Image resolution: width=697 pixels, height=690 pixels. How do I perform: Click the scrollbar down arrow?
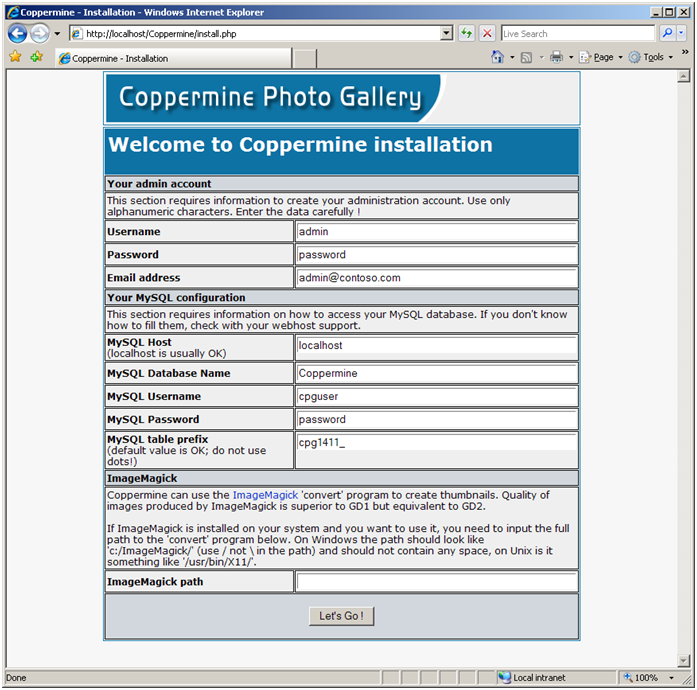[684, 661]
